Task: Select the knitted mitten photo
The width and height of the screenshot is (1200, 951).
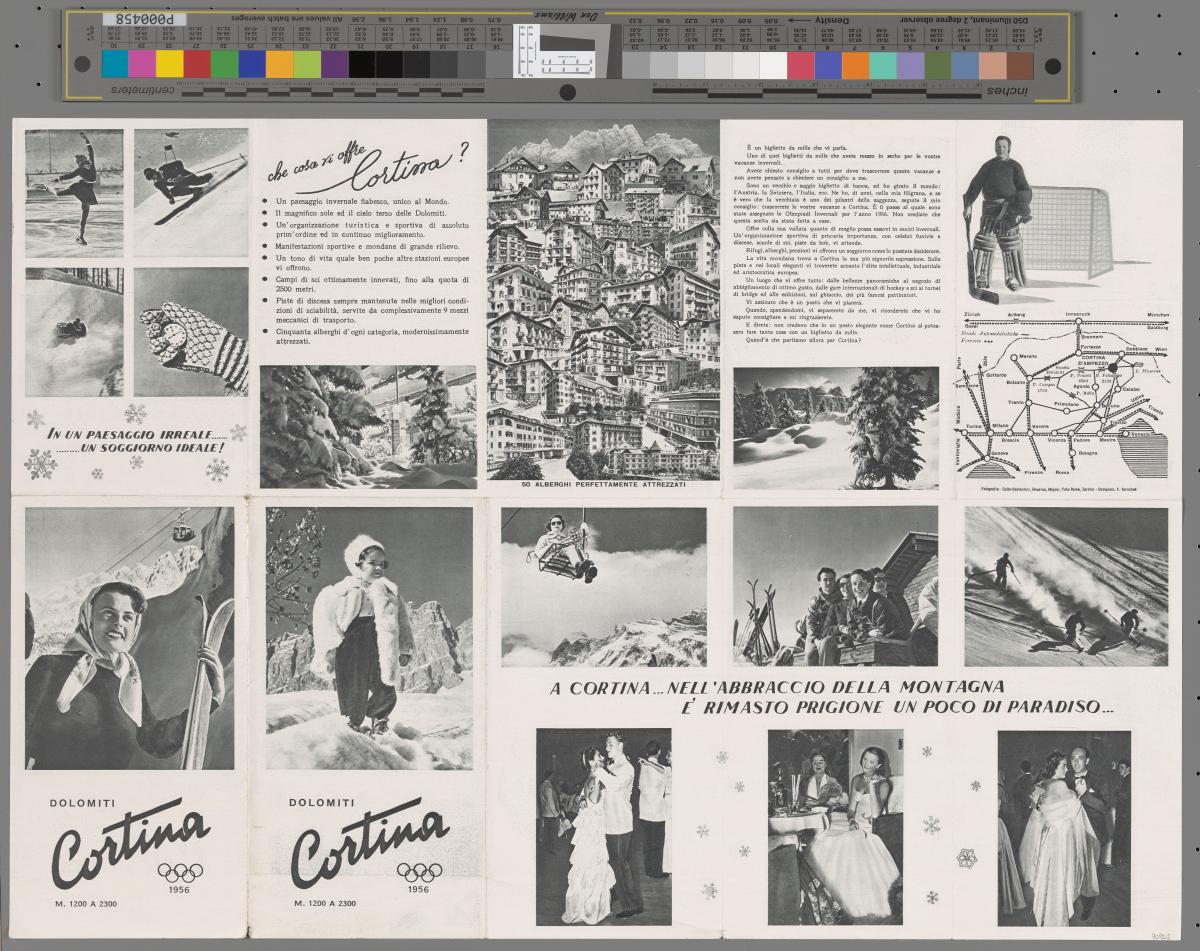Action: [x=190, y=331]
